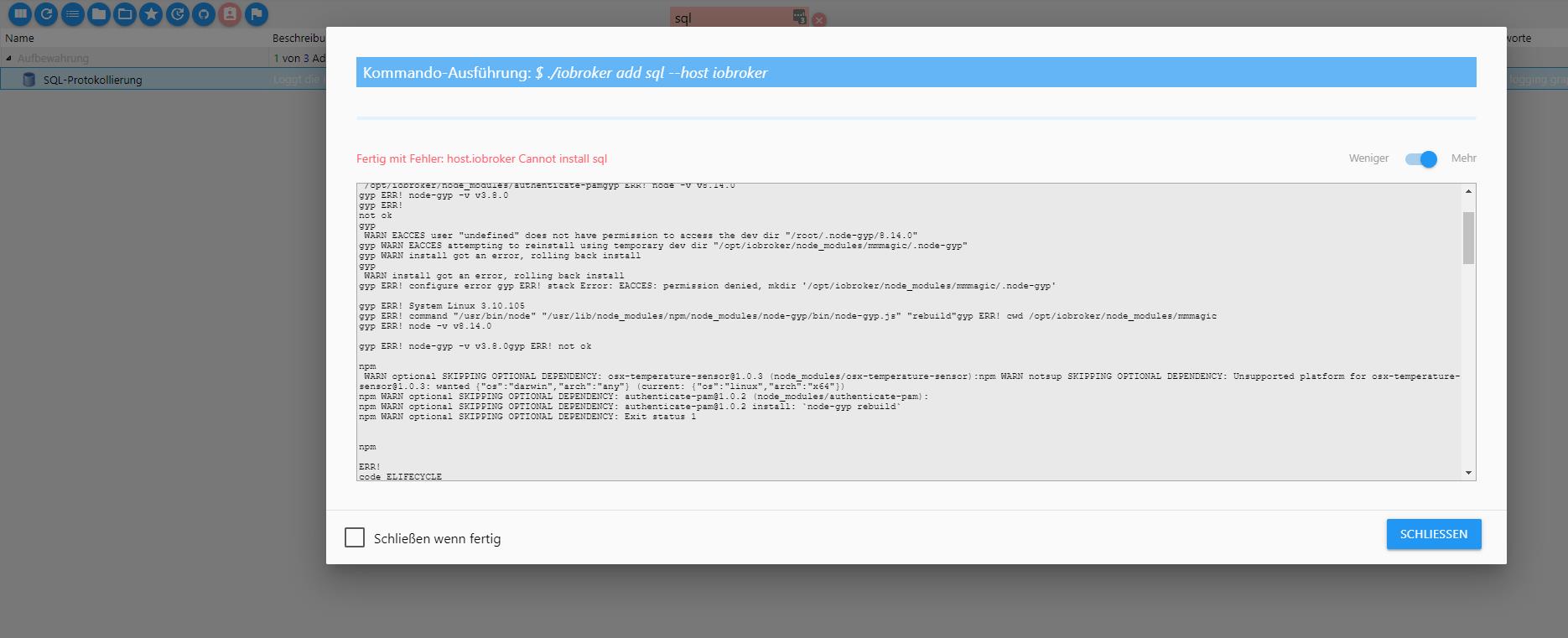
Task: Toggle the Weniger/Mehr detail switch
Action: click(x=1421, y=158)
